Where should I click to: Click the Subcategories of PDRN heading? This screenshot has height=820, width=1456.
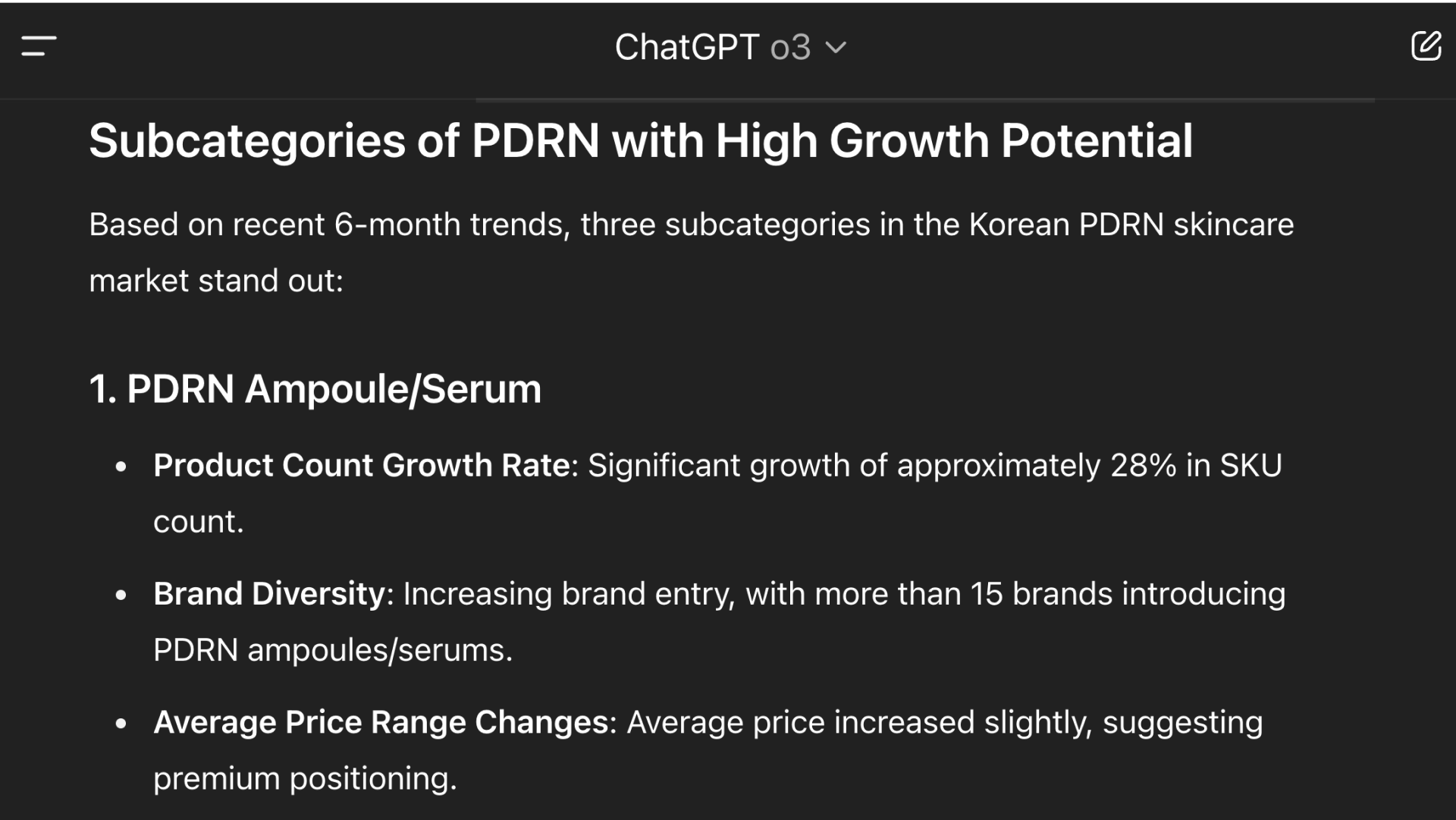(x=641, y=141)
